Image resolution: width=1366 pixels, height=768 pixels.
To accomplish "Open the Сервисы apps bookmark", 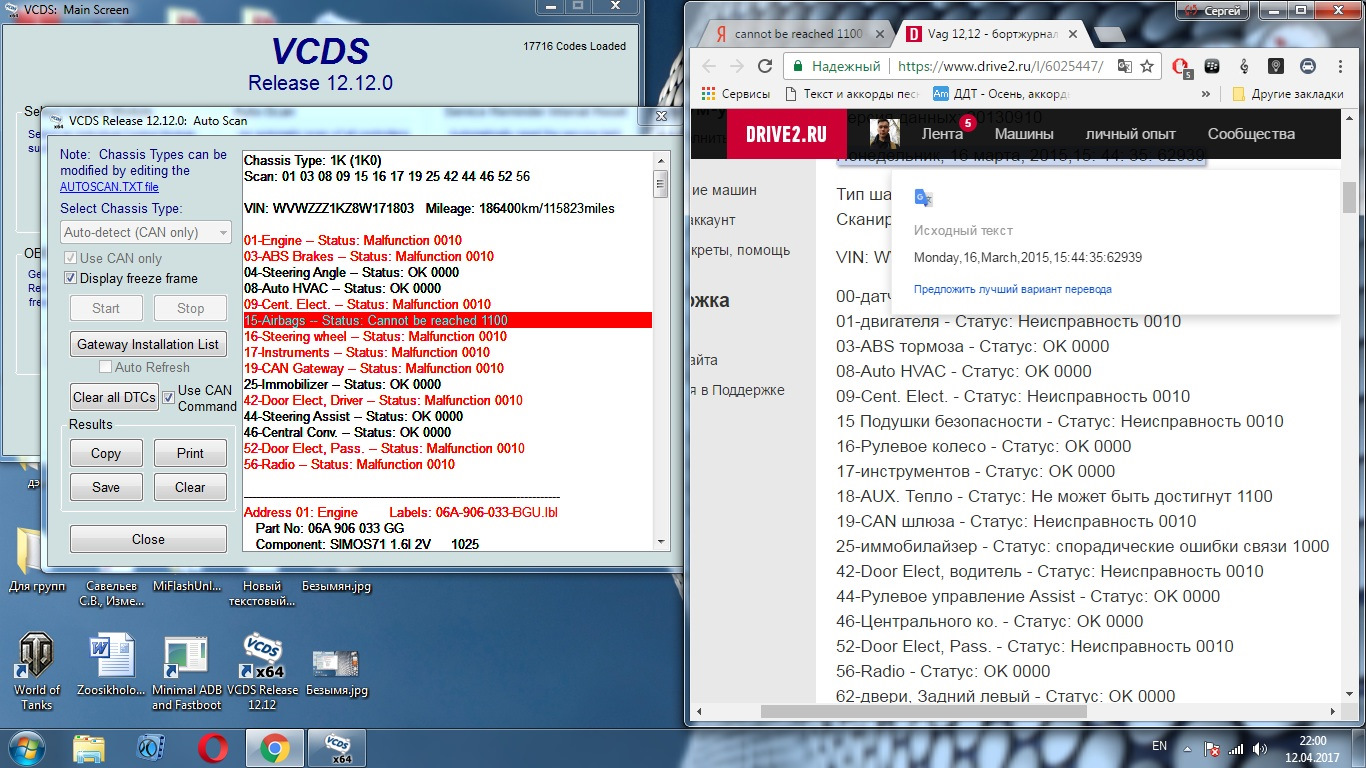I will 735,94.
